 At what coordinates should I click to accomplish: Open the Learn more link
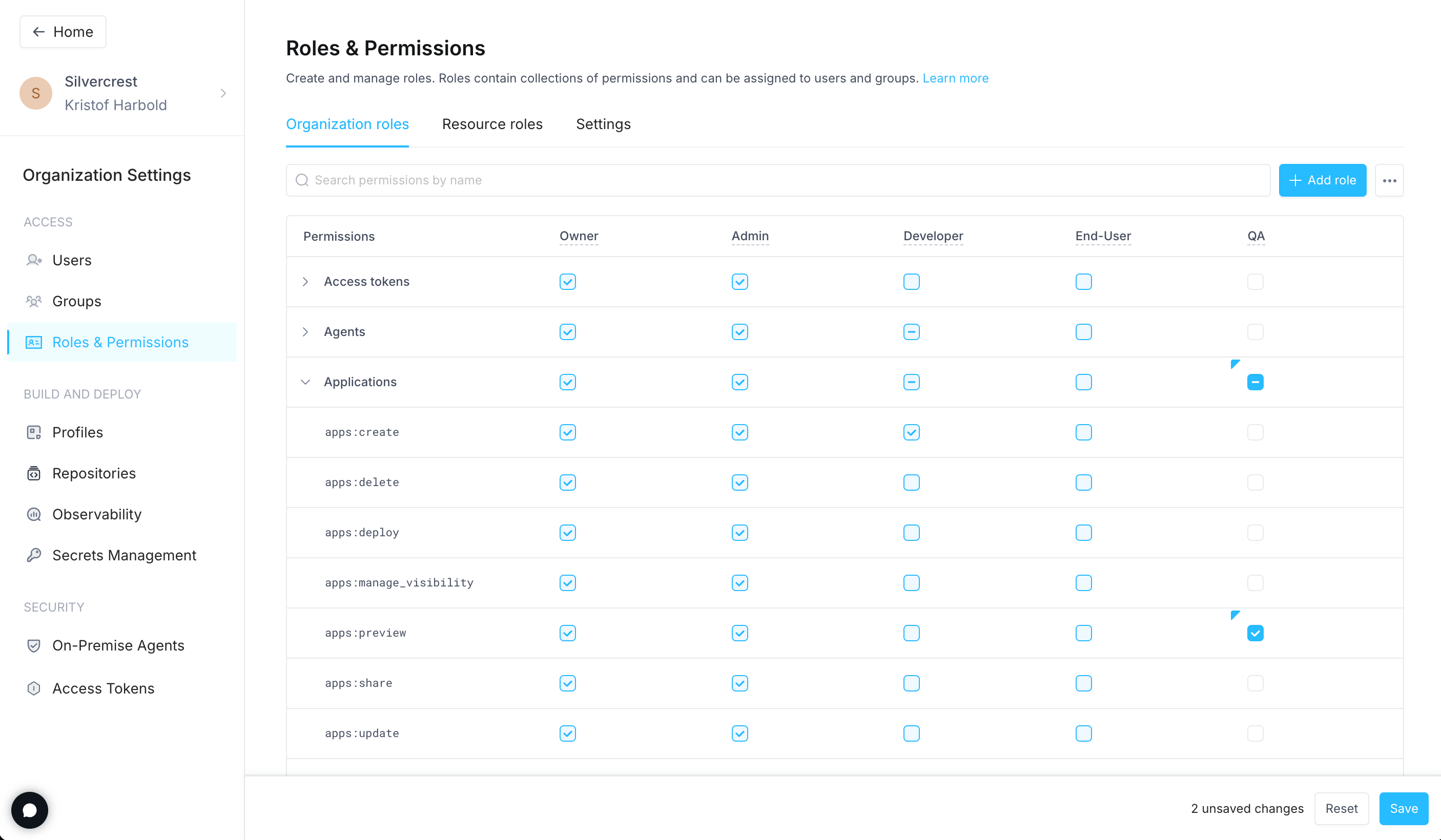pyautogui.click(x=956, y=78)
